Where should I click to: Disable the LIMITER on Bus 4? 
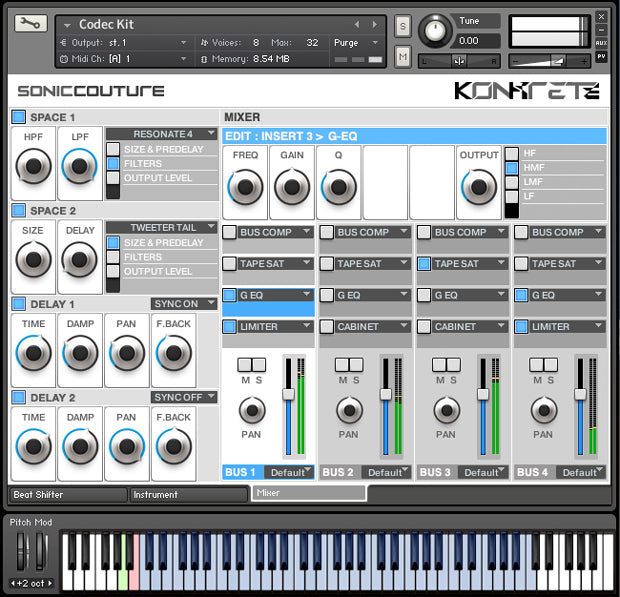click(x=521, y=327)
